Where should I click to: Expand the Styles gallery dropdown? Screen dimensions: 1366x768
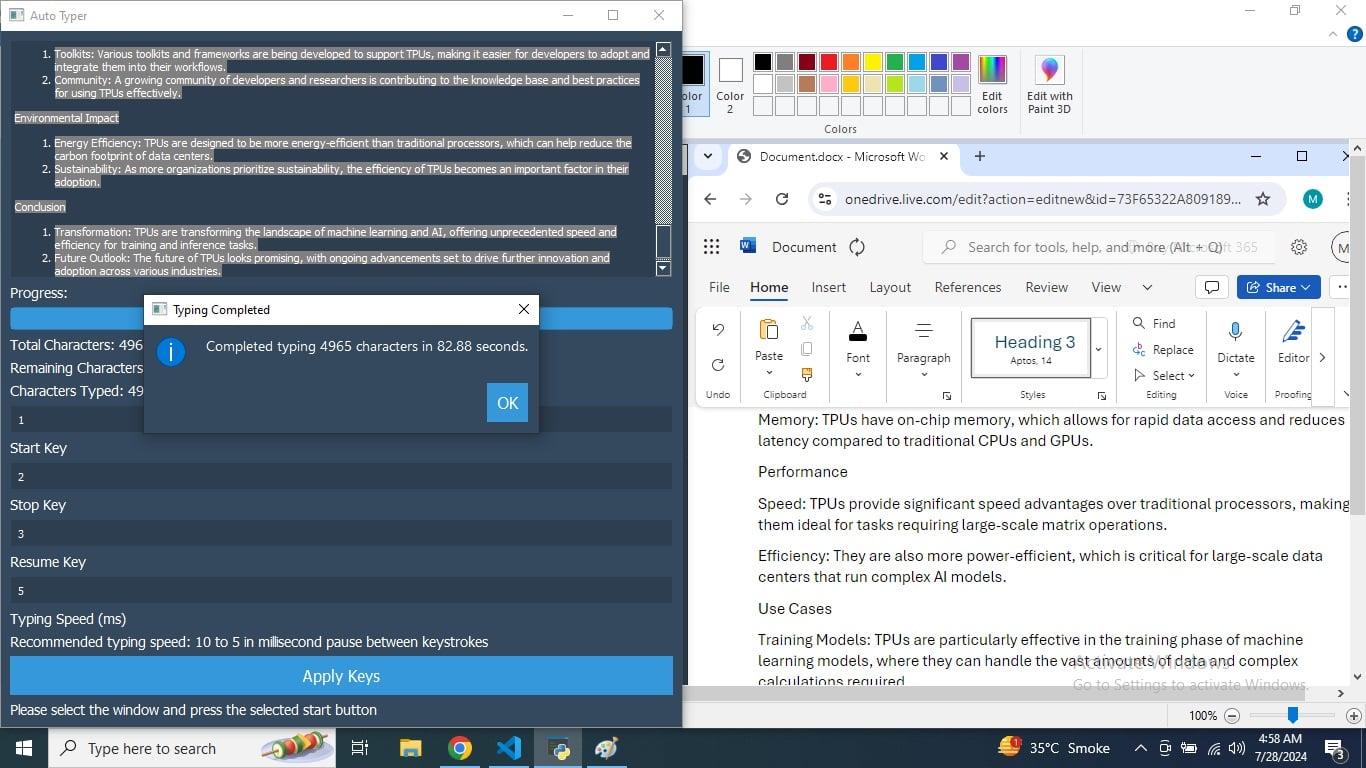(1099, 349)
